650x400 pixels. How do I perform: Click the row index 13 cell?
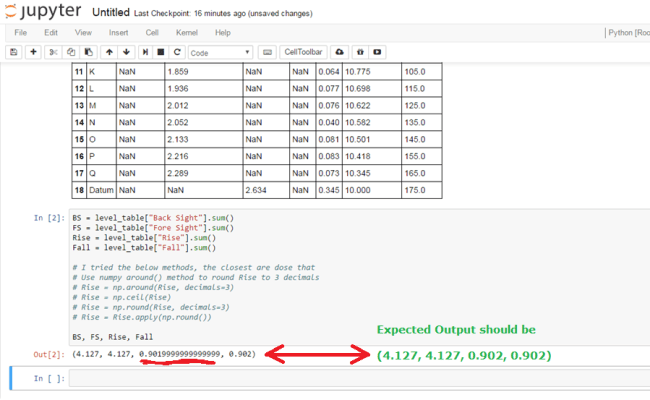pos(79,106)
